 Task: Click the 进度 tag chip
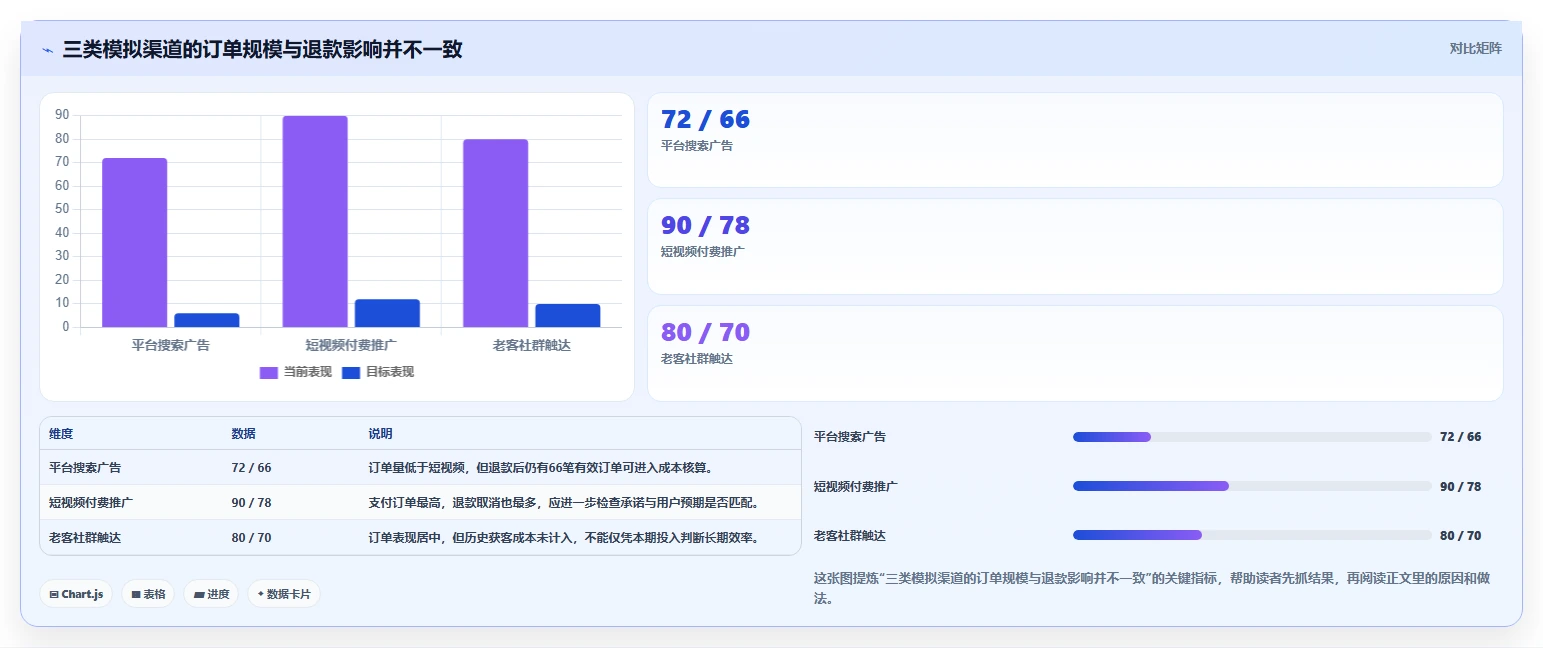click(211, 594)
